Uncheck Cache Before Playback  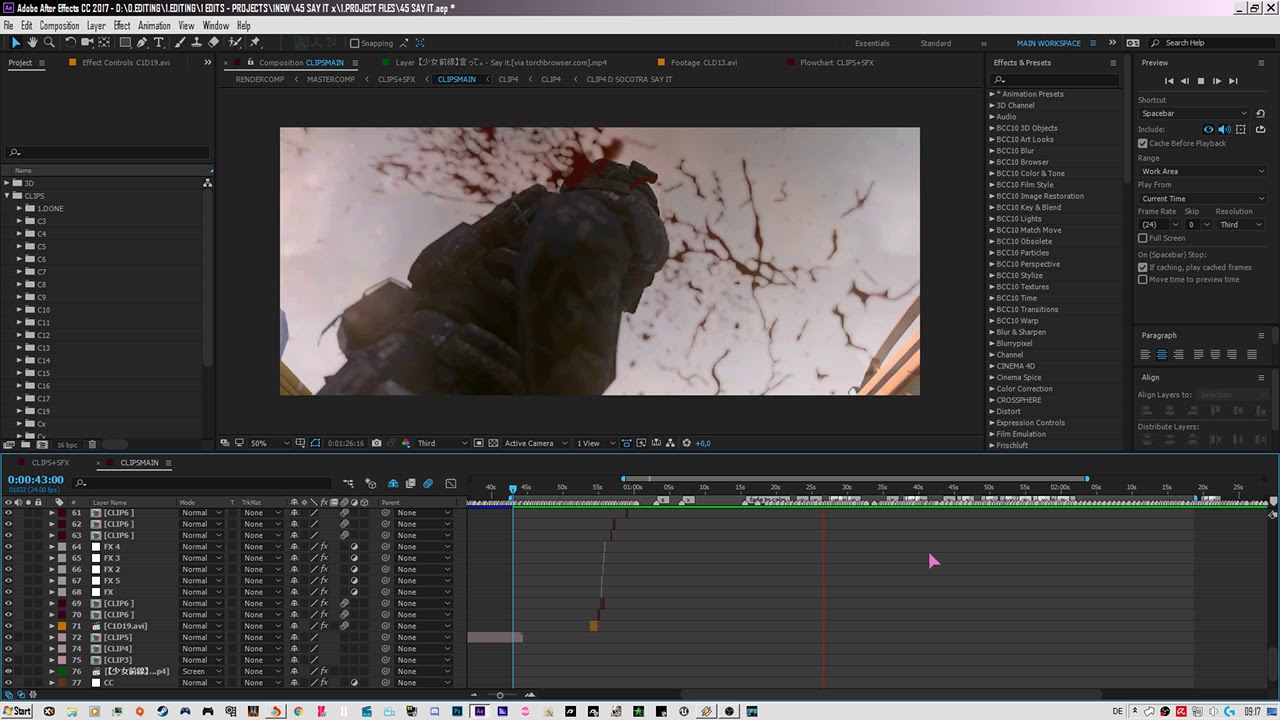click(x=1143, y=143)
